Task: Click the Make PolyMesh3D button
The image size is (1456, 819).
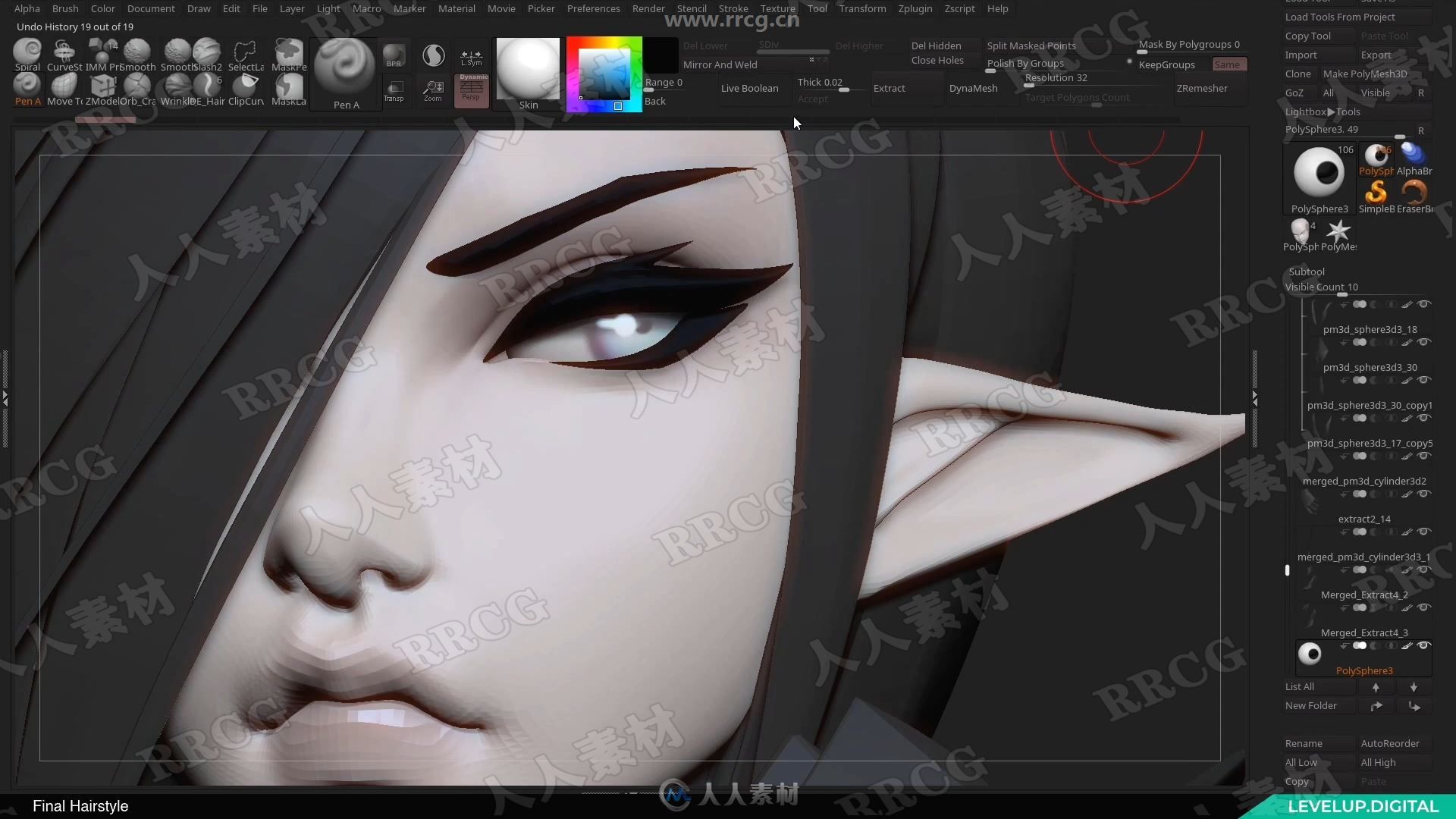Action: [x=1365, y=74]
